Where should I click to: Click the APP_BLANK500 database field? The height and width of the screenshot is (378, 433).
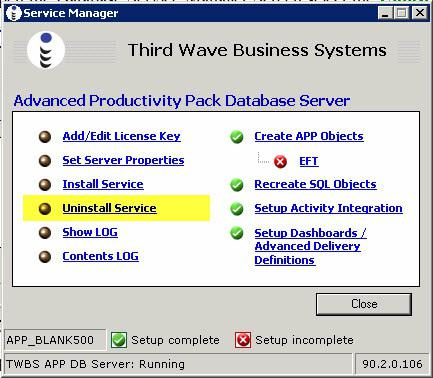(55, 340)
